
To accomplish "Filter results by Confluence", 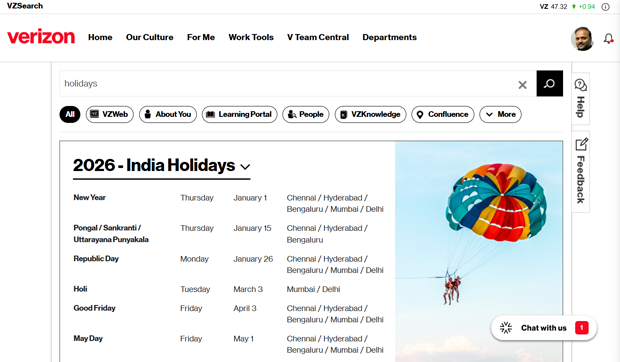I will (442, 114).
